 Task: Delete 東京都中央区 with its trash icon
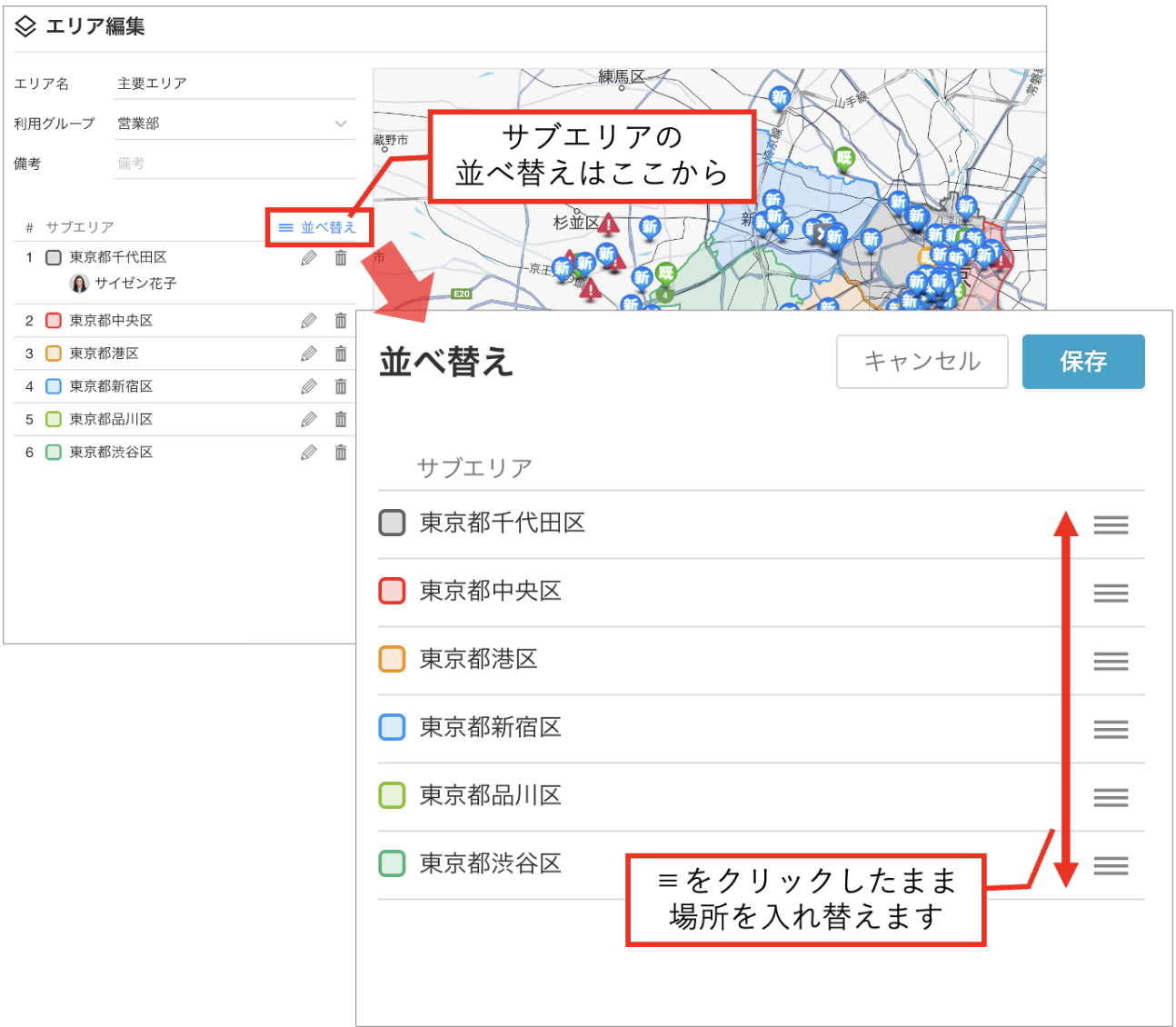[341, 320]
